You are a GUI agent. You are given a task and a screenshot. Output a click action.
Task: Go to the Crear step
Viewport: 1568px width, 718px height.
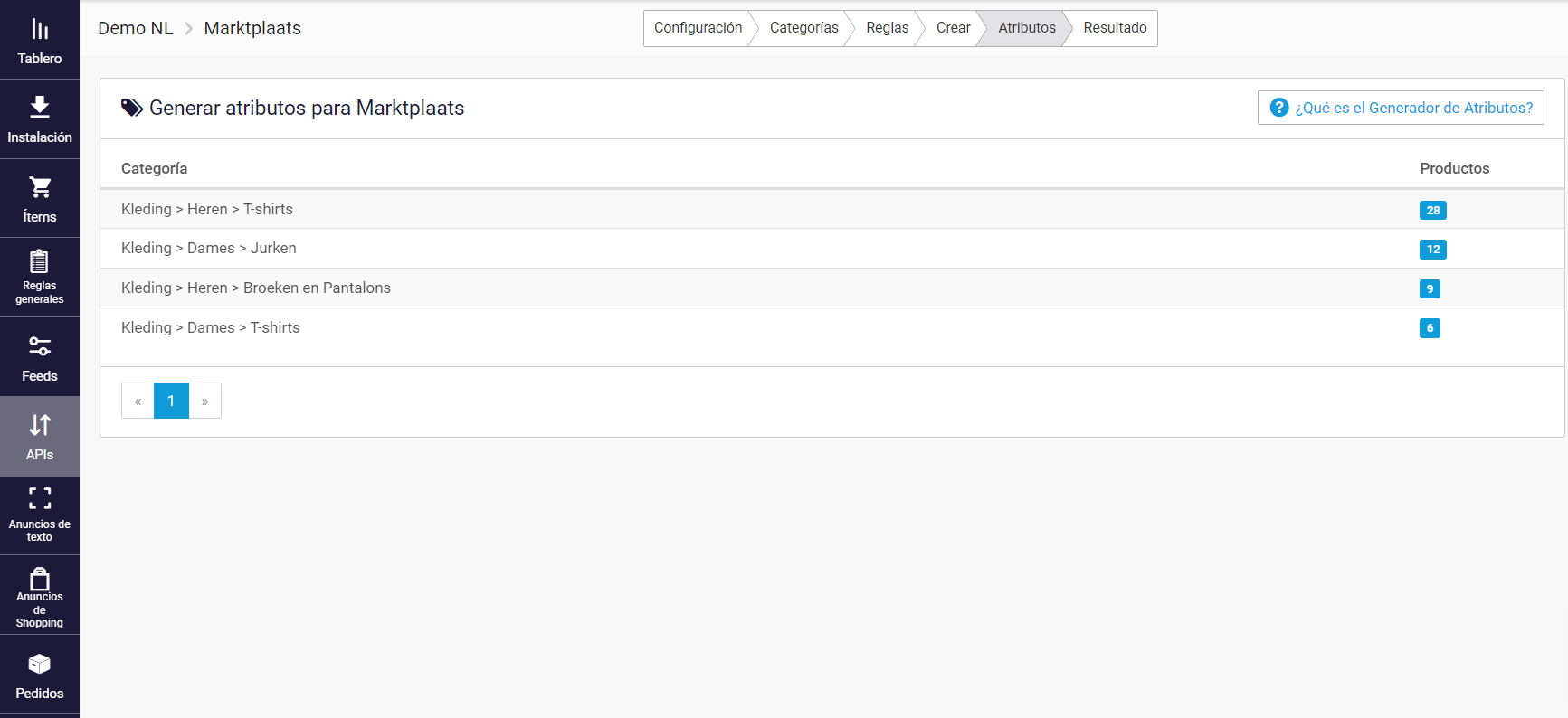[953, 28]
